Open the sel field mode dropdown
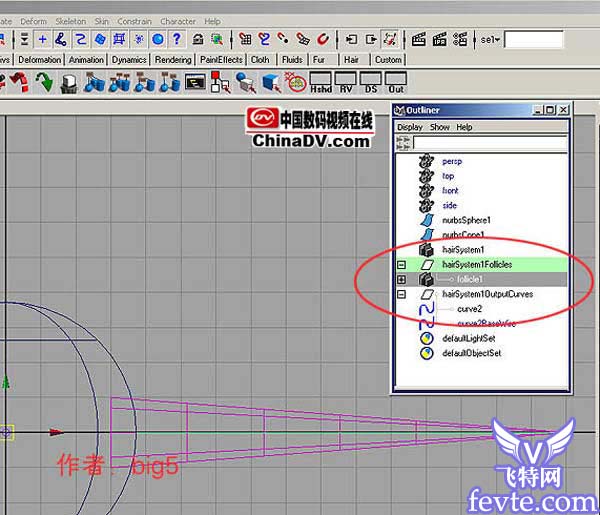The image size is (600, 515). [490, 39]
